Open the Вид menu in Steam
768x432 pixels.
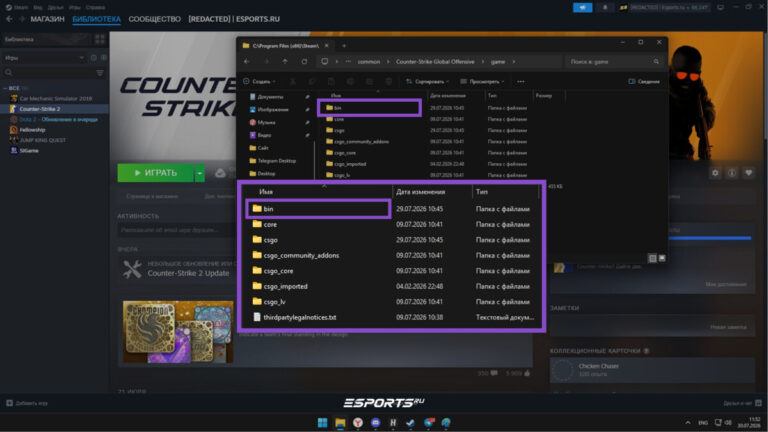point(38,7)
